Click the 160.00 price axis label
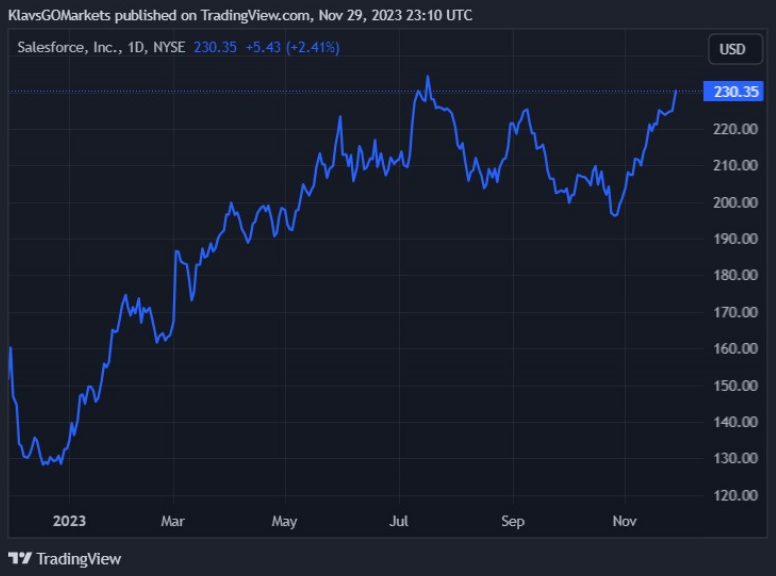The height and width of the screenshot is (576, 776). 735,348
